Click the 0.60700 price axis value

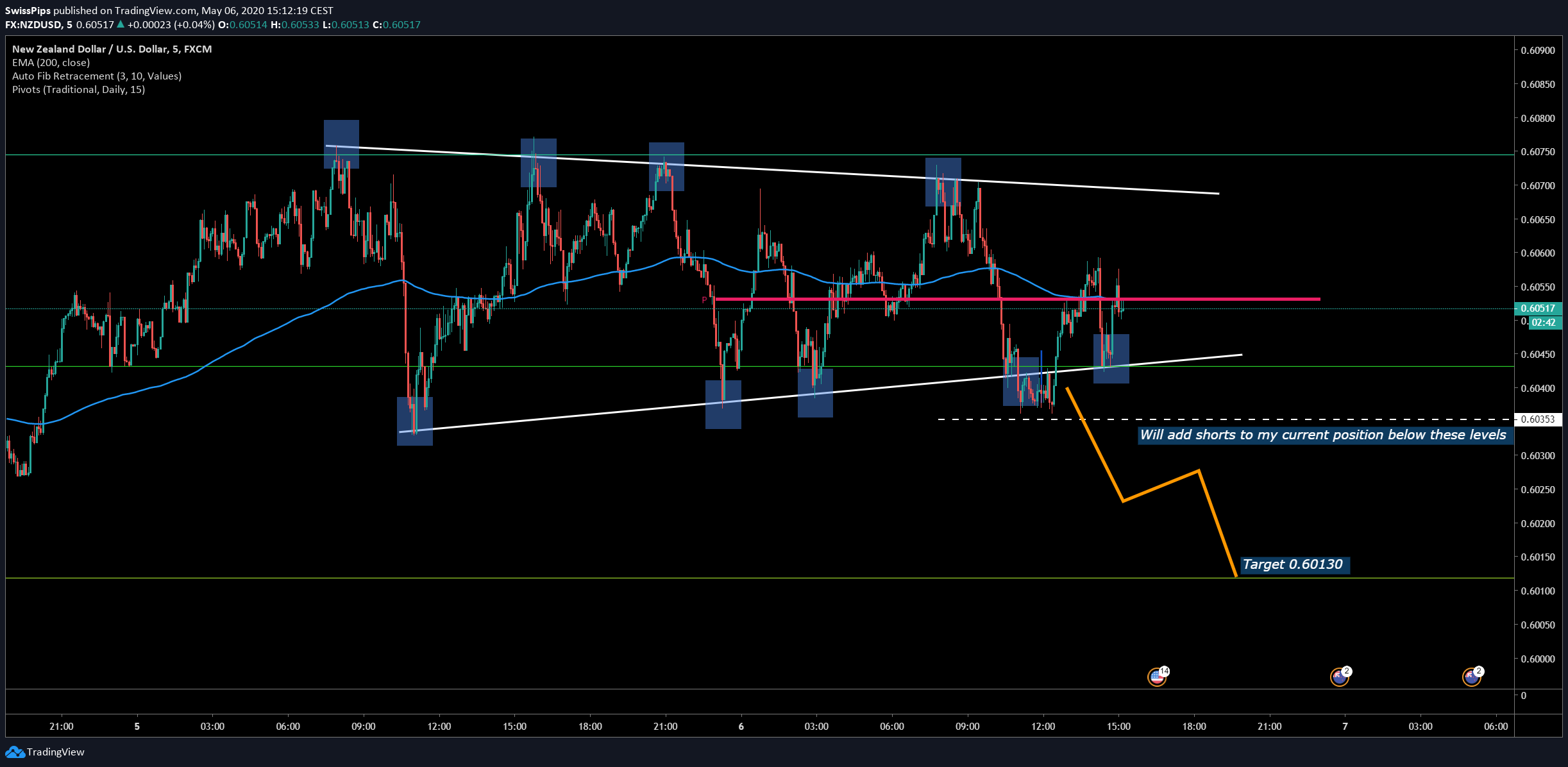pos(1538,186)
